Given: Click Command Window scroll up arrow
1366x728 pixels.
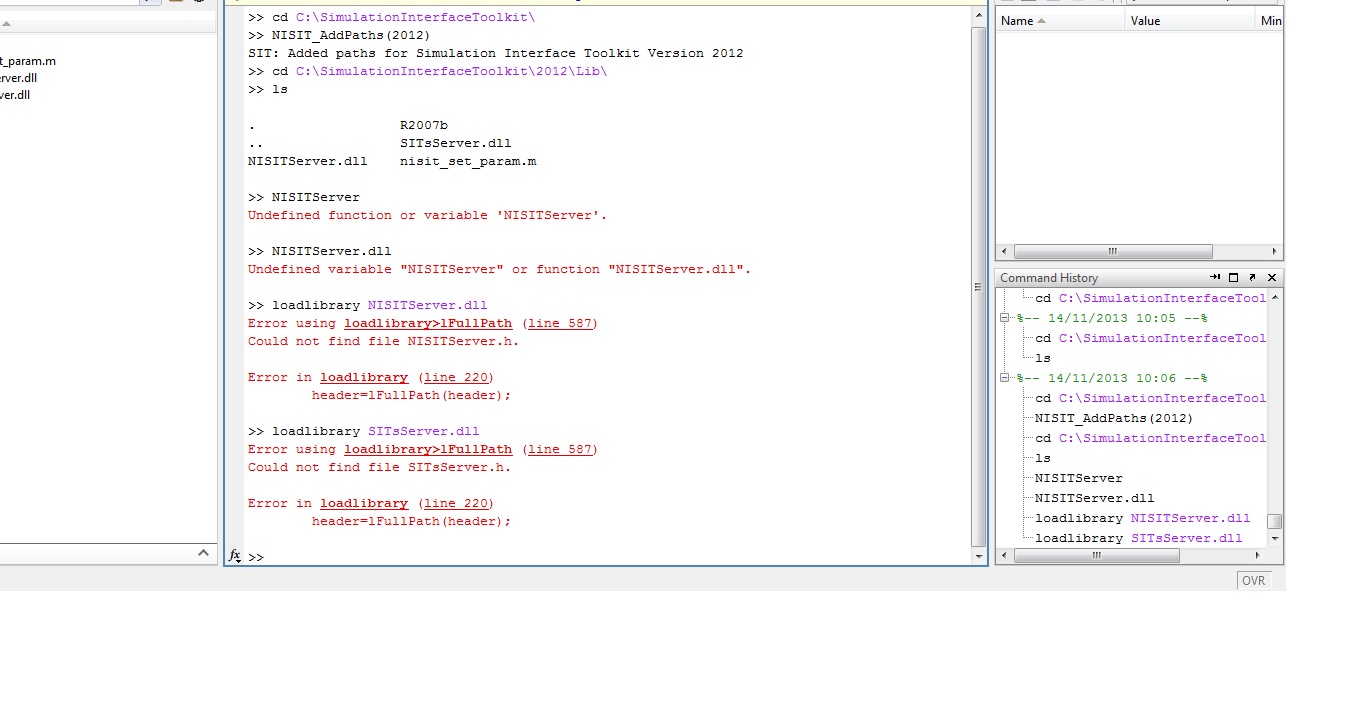Looking at the screenshot, I should pos(979,17).
